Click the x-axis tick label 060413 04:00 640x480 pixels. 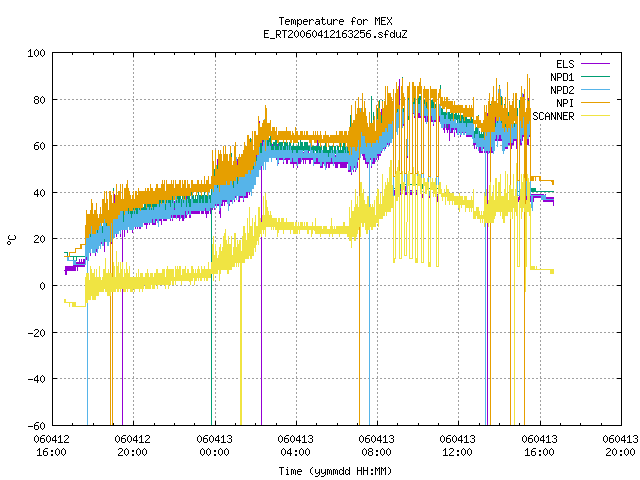(x=295, y=446)
